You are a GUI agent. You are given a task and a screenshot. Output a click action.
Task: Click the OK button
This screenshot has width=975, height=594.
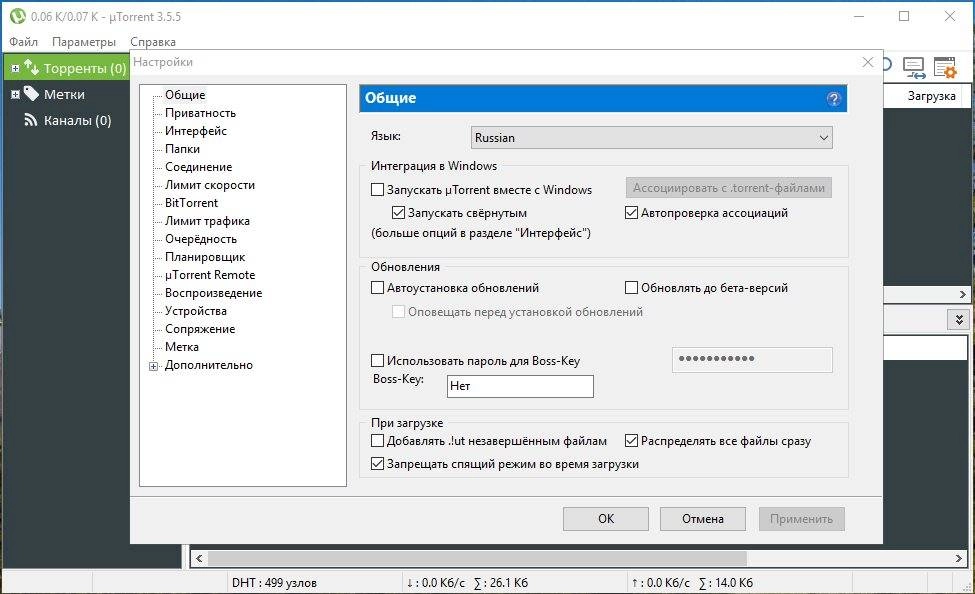[x=606, y=519]
